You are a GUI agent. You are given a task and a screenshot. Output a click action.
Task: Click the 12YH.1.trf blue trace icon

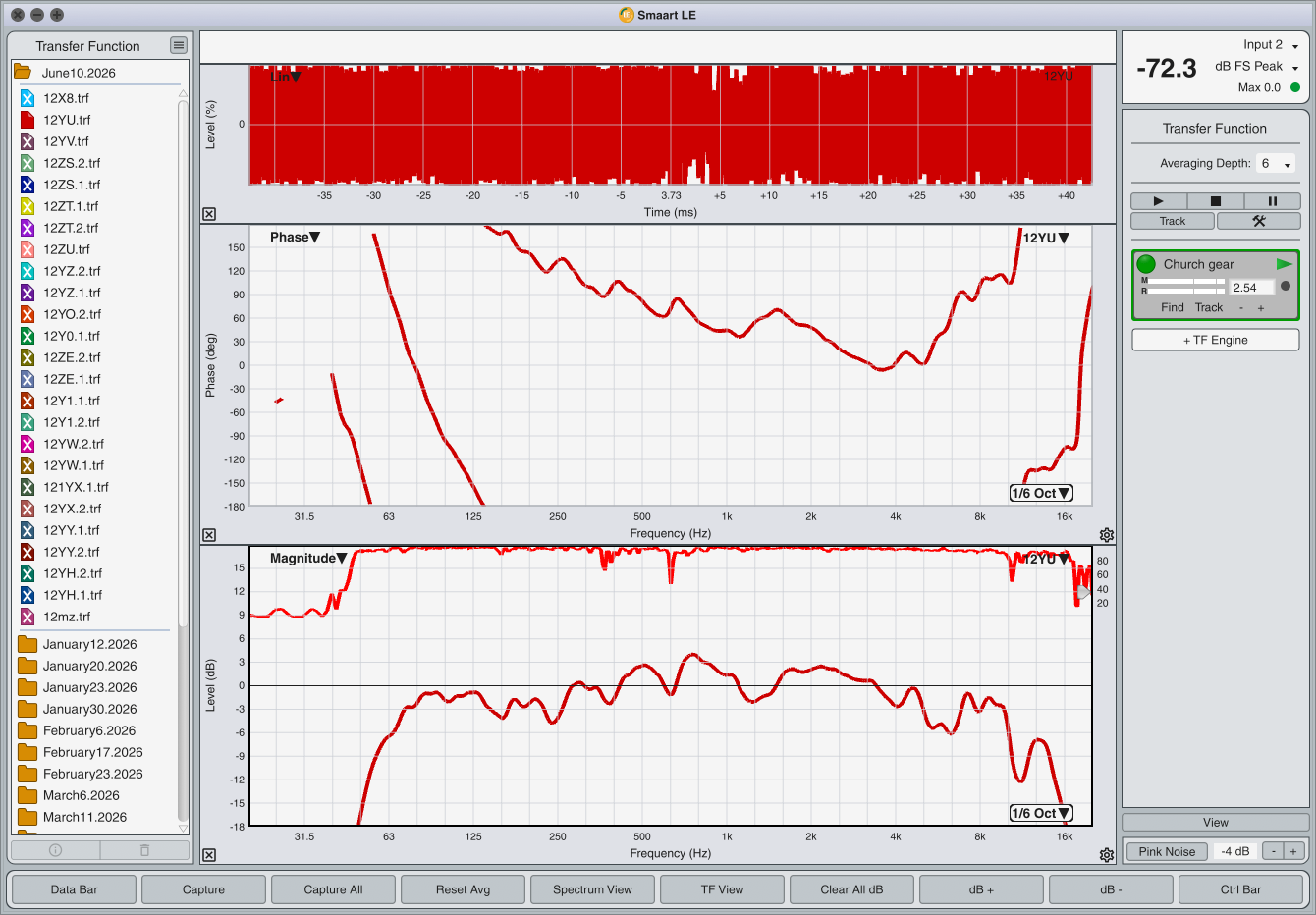[27, 595]
